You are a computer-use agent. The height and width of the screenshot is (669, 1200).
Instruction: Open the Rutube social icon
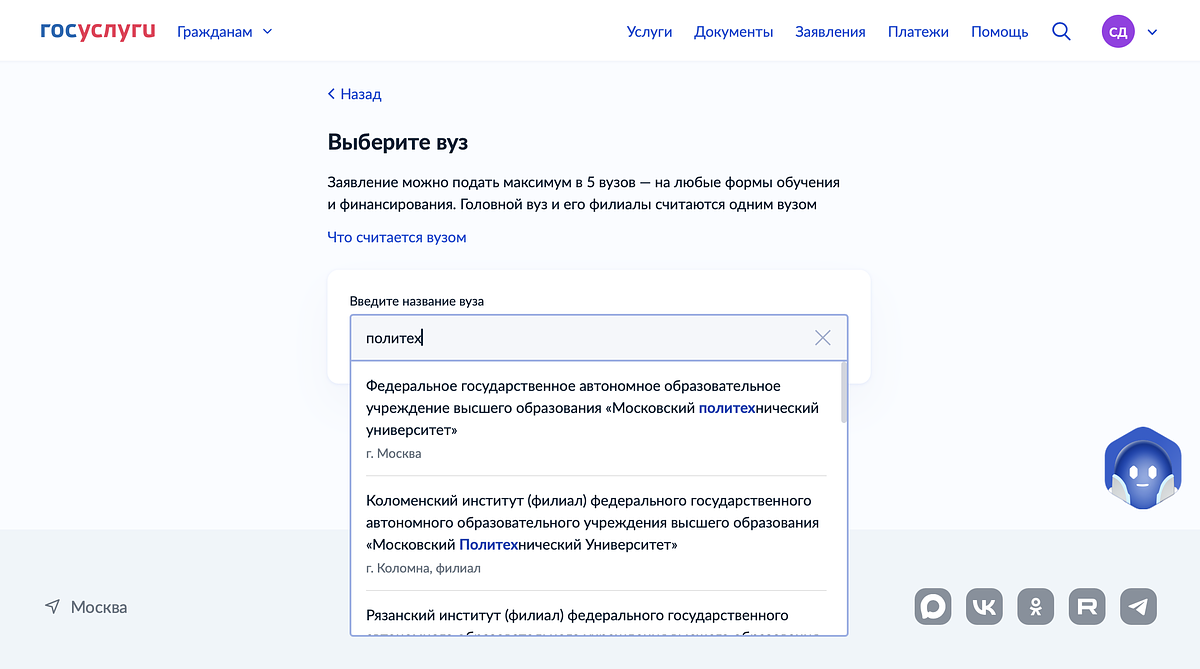pyautogui.click(x=1087, y=607)
